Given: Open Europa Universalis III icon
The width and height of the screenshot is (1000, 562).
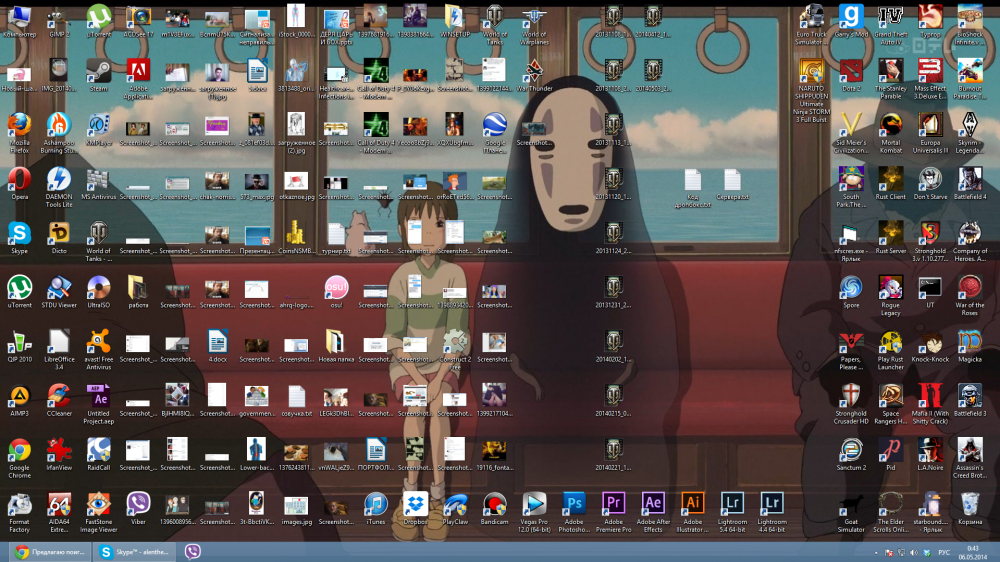Looking at the screenshot, I should [x=930, y=134].
